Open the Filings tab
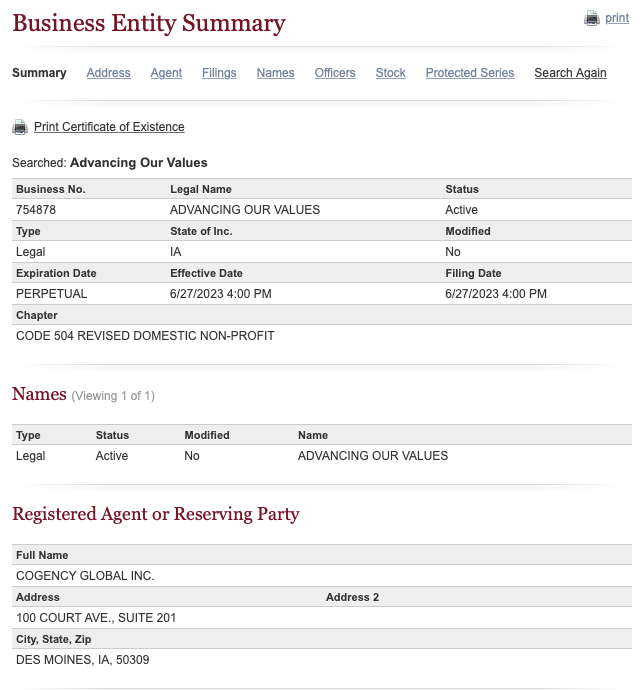 click(x=219, y=73)
